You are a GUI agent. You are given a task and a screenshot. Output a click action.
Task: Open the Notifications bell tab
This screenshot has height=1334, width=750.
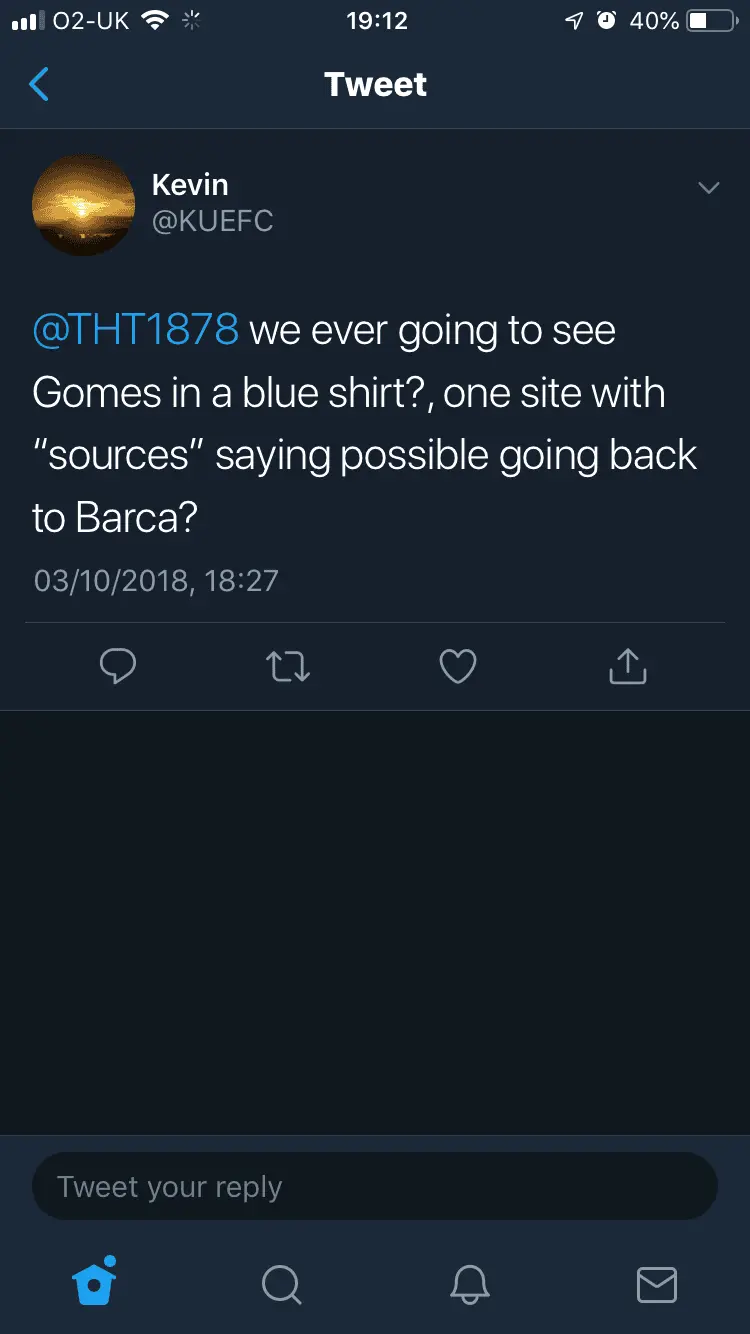(x=469, y=1284)
